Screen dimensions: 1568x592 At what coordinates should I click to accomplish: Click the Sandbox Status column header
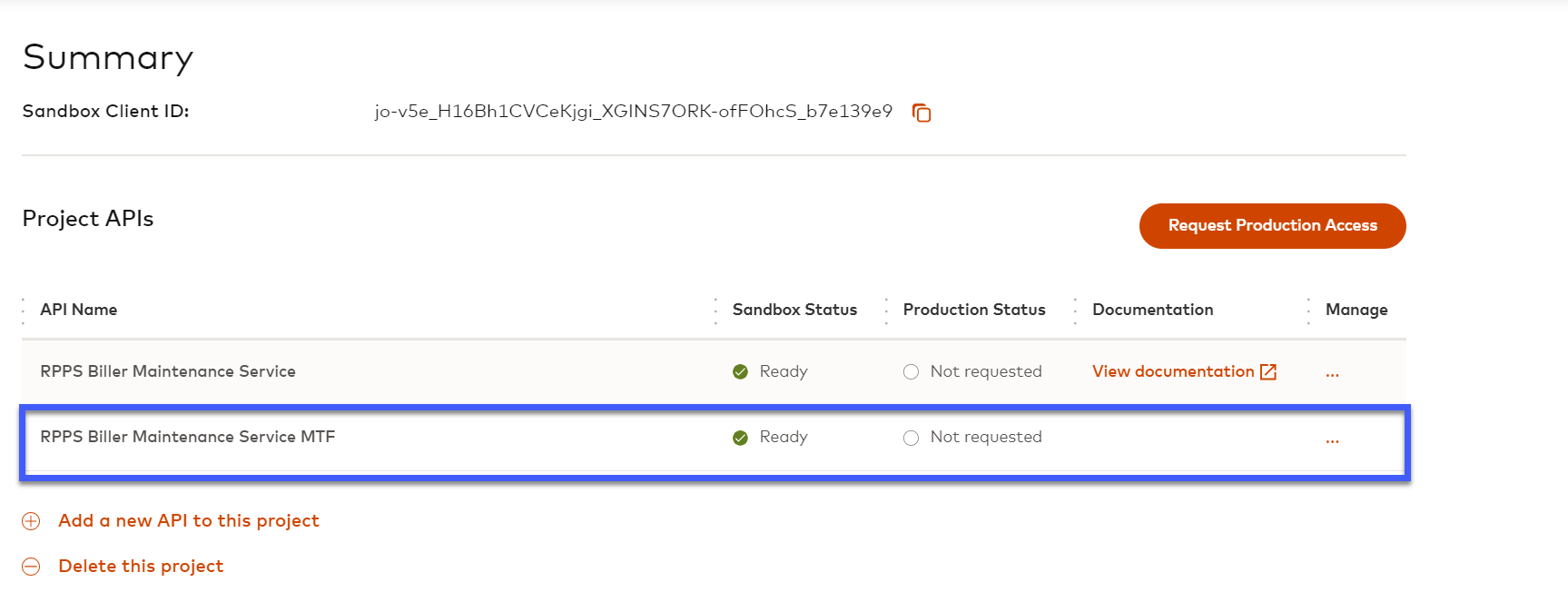tap(794, 310)
